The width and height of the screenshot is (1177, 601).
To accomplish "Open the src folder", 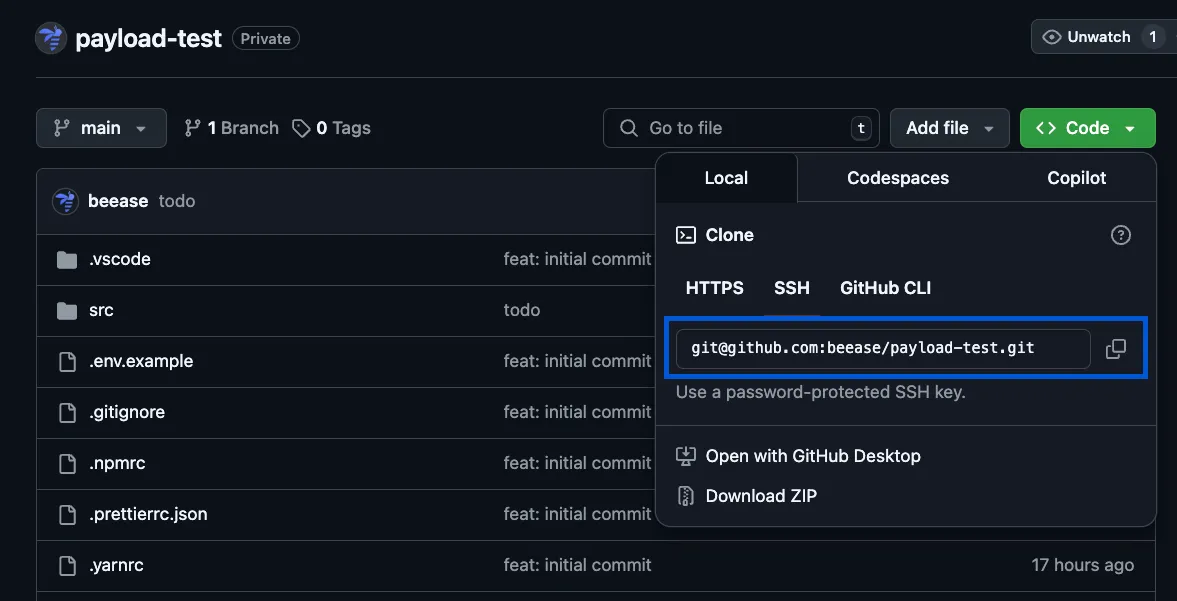I will point(101,309).
